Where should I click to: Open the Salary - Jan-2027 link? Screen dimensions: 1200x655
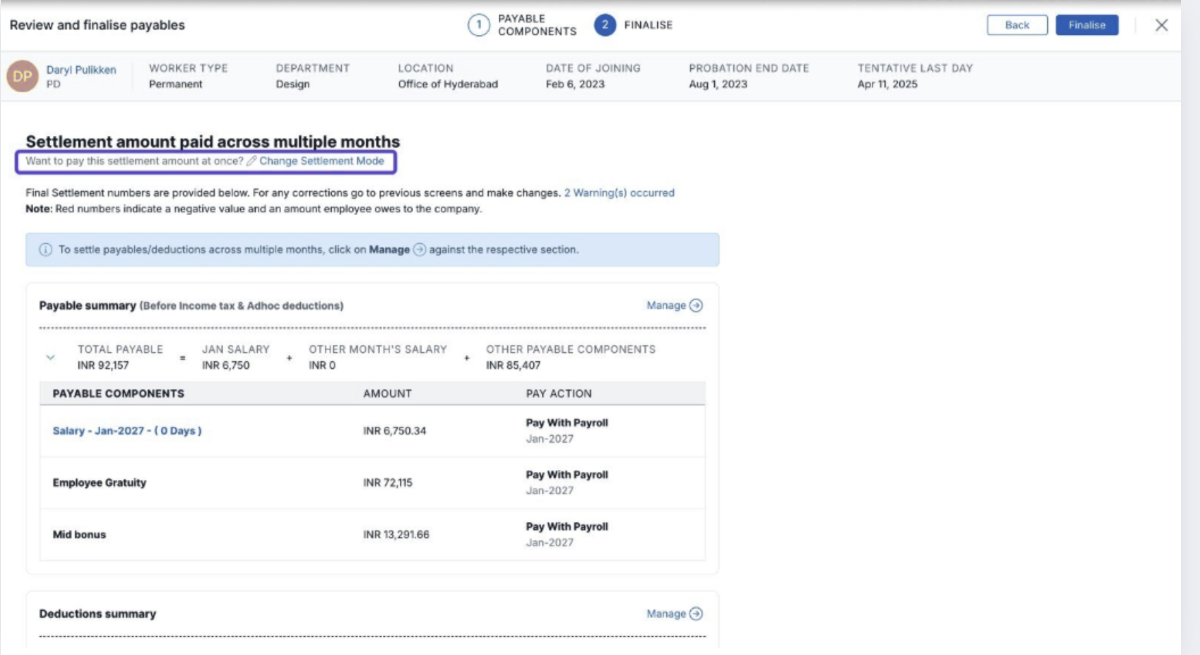point(127,431)
